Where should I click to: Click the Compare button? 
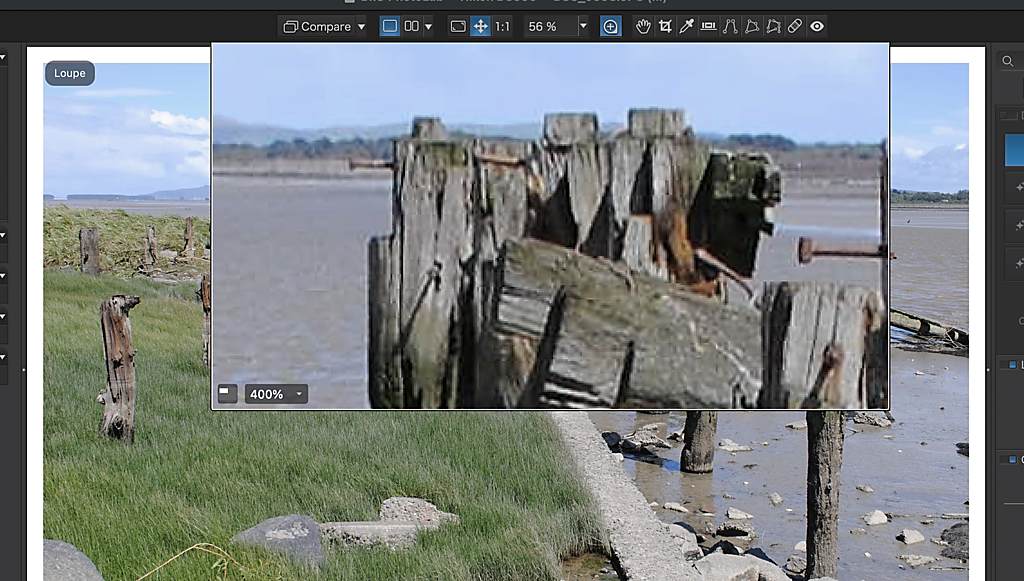(x=317, y=27)
